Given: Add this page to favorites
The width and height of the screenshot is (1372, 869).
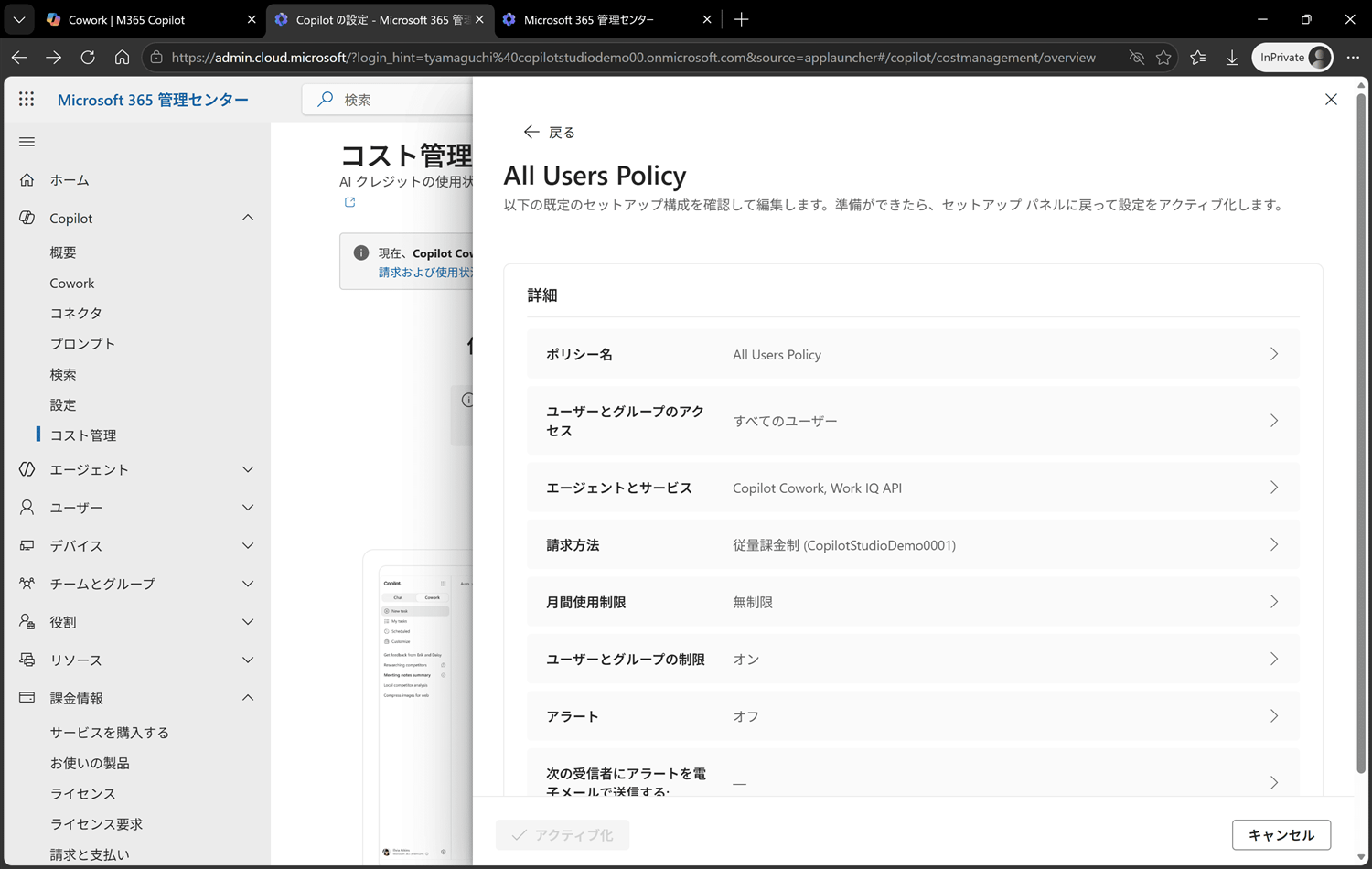Looking at the screenshot, I should coord(1163,58).
